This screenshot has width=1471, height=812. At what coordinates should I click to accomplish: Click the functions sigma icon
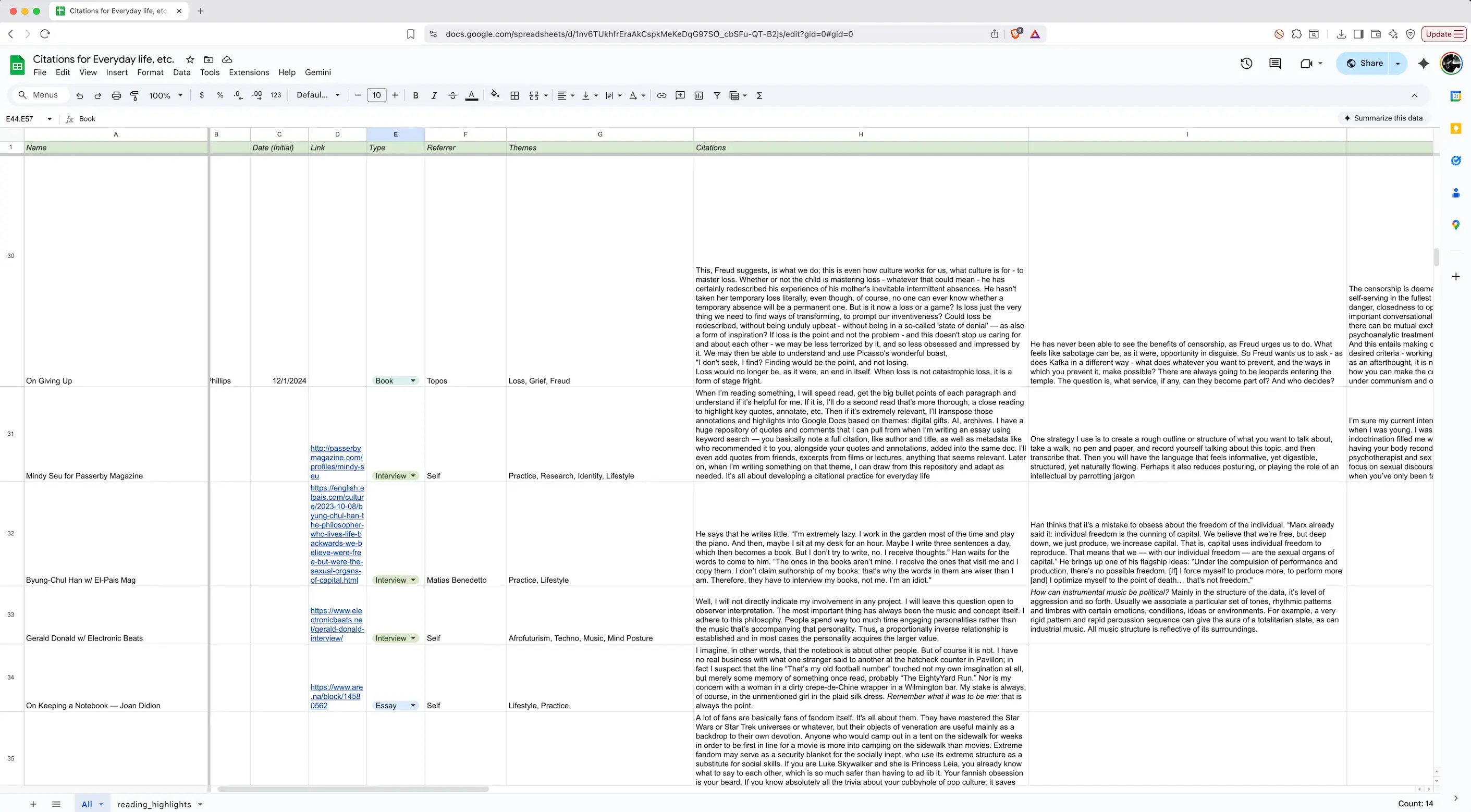[759, 95]
